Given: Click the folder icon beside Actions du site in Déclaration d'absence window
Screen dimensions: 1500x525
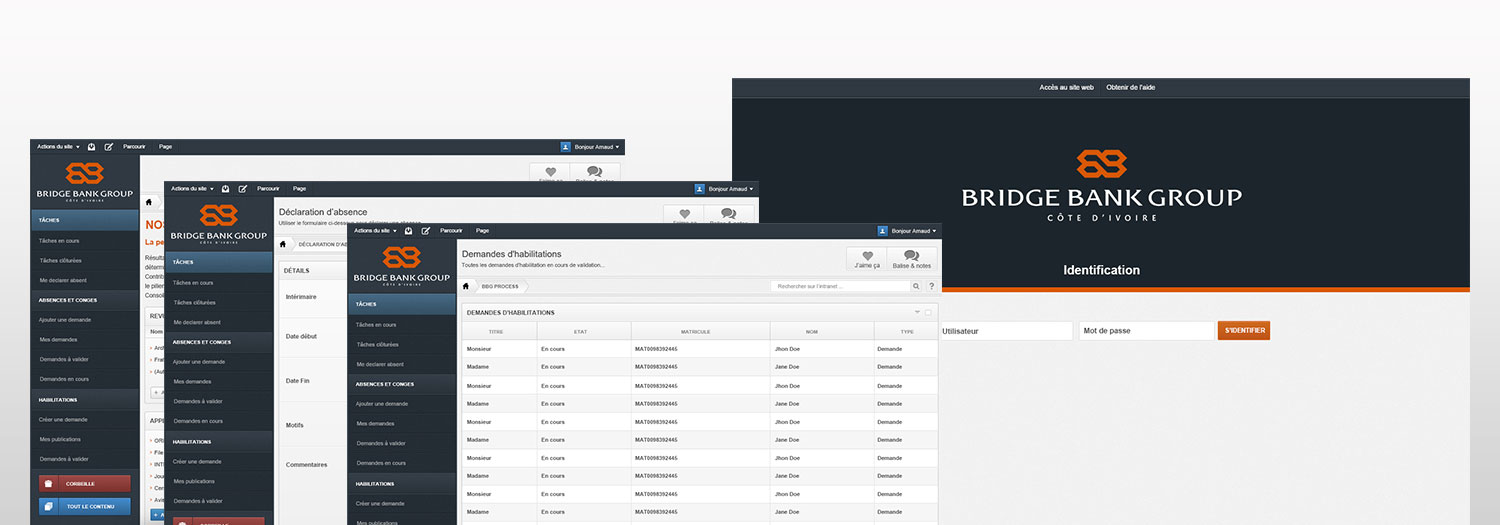Looking at the screenshot, I should (x=225, y=188).
